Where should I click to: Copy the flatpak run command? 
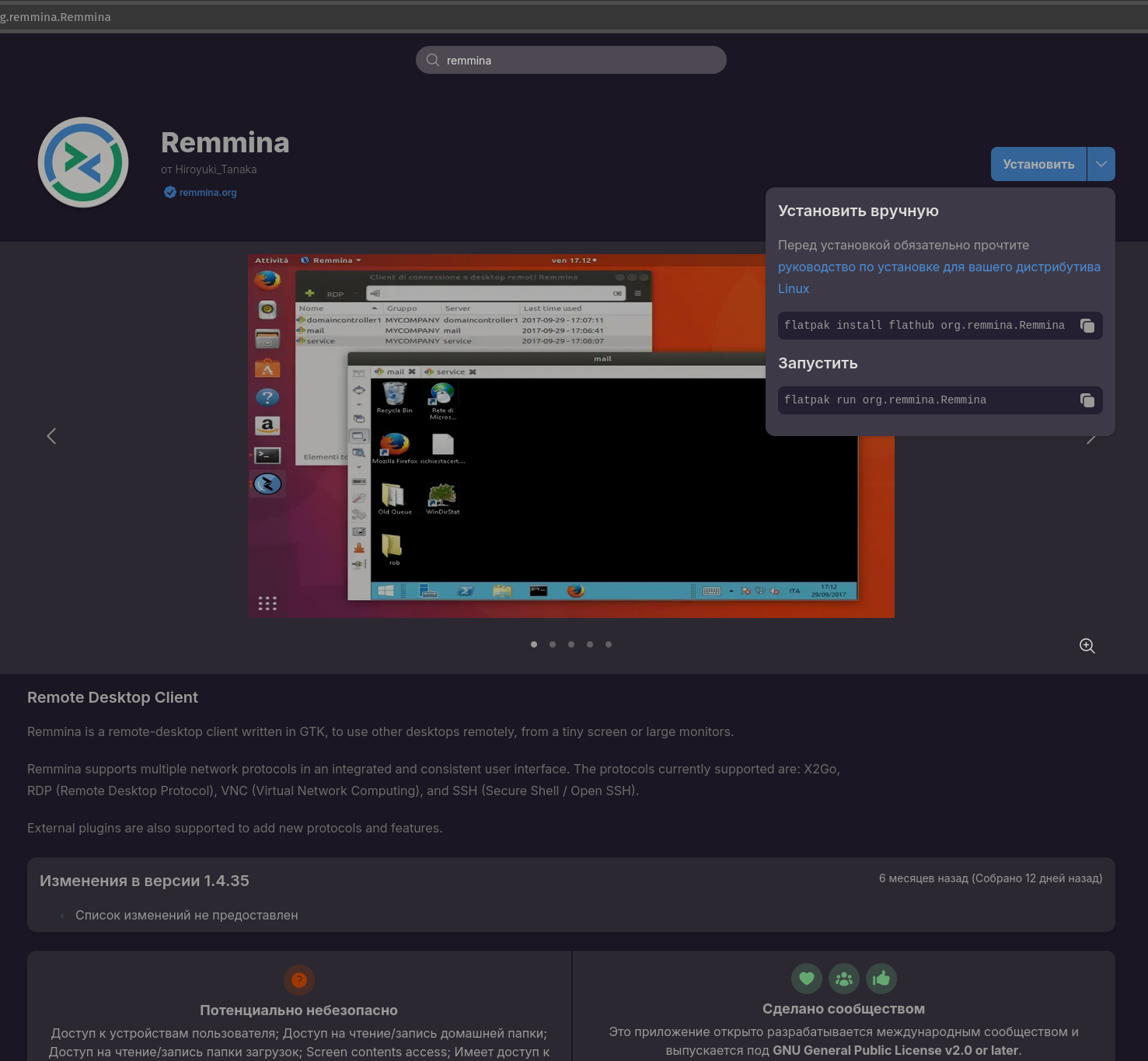coord(1087,400)
